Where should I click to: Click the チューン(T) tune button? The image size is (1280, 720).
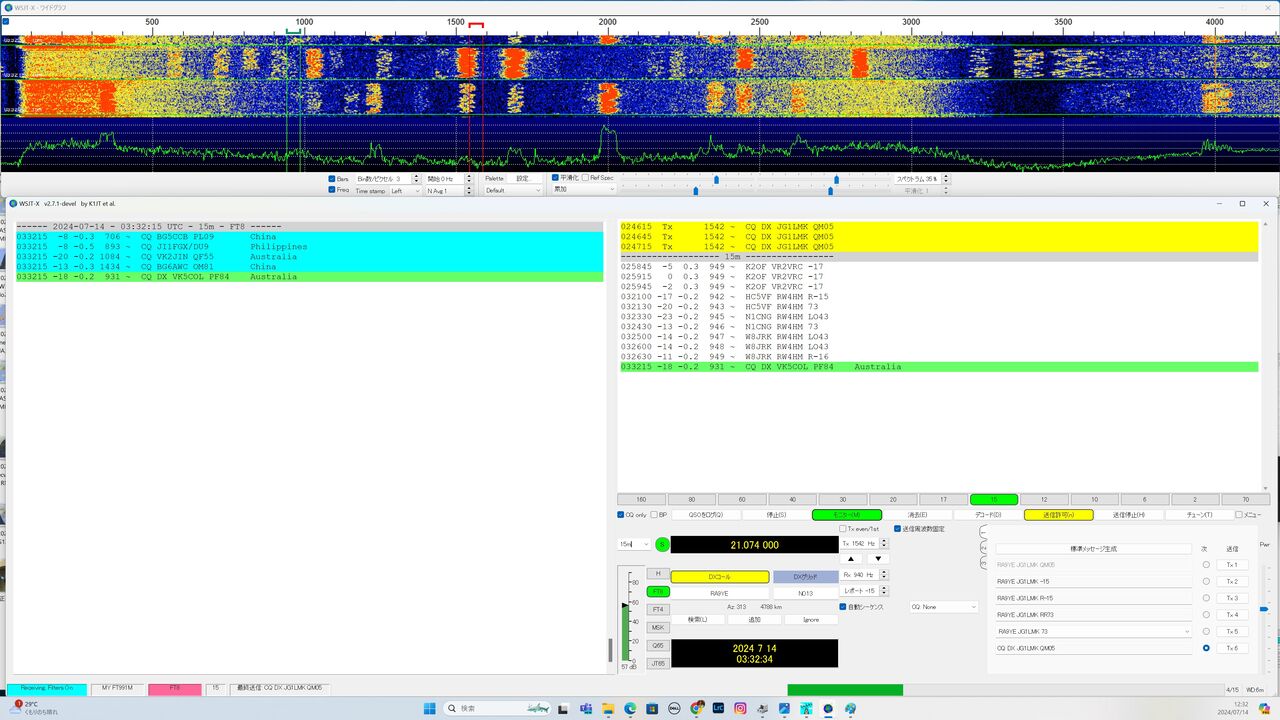point(1200,515)
